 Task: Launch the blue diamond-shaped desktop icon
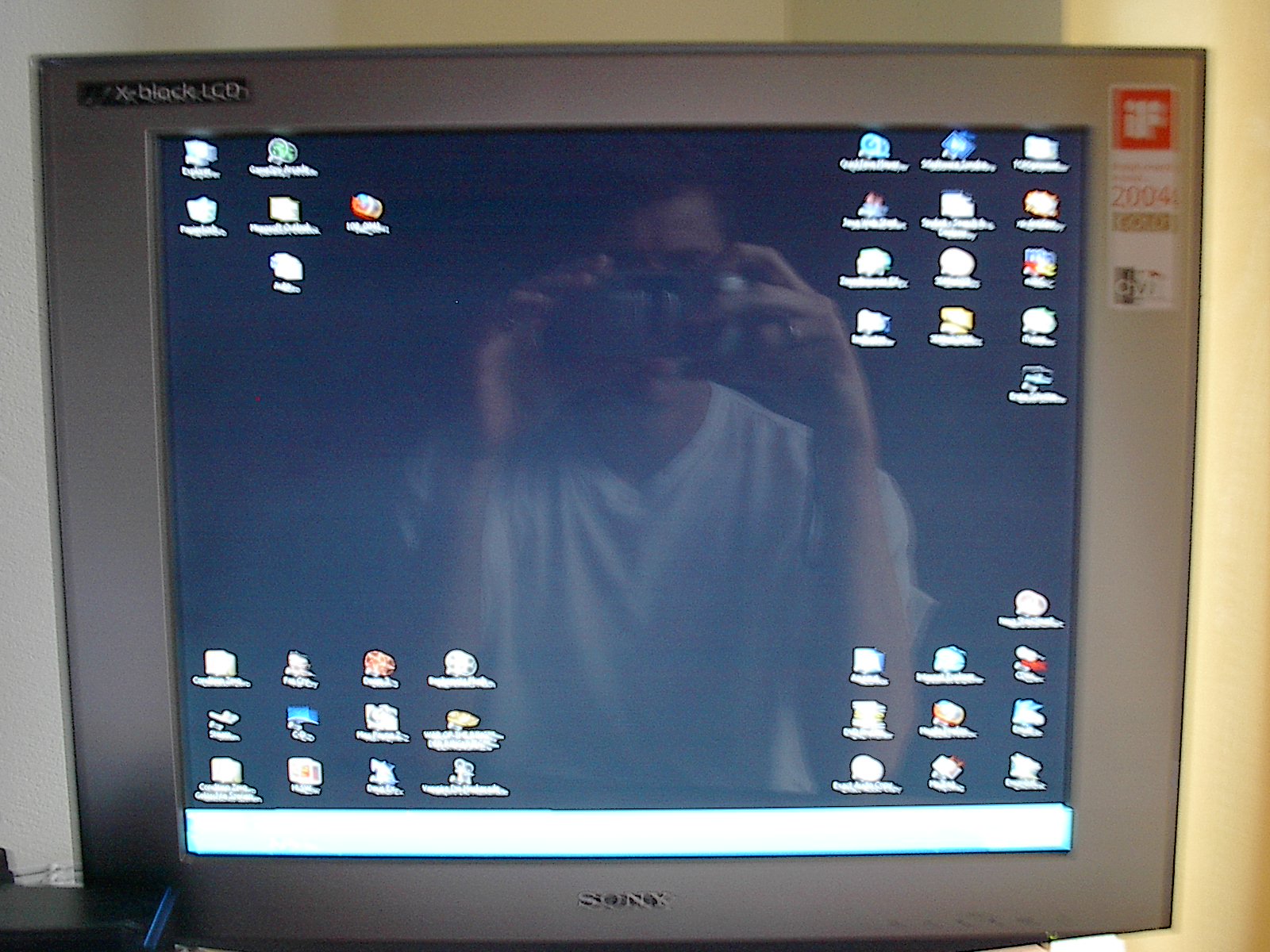click(957, 146)
